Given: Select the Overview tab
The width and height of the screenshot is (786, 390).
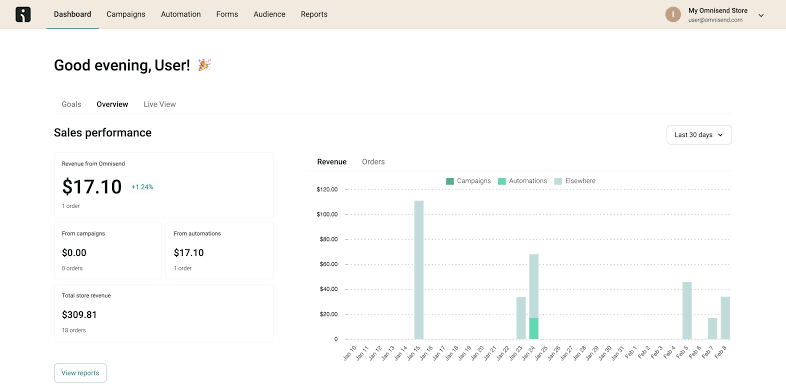Looking at the screenshot, I should (x=112, y=104).
